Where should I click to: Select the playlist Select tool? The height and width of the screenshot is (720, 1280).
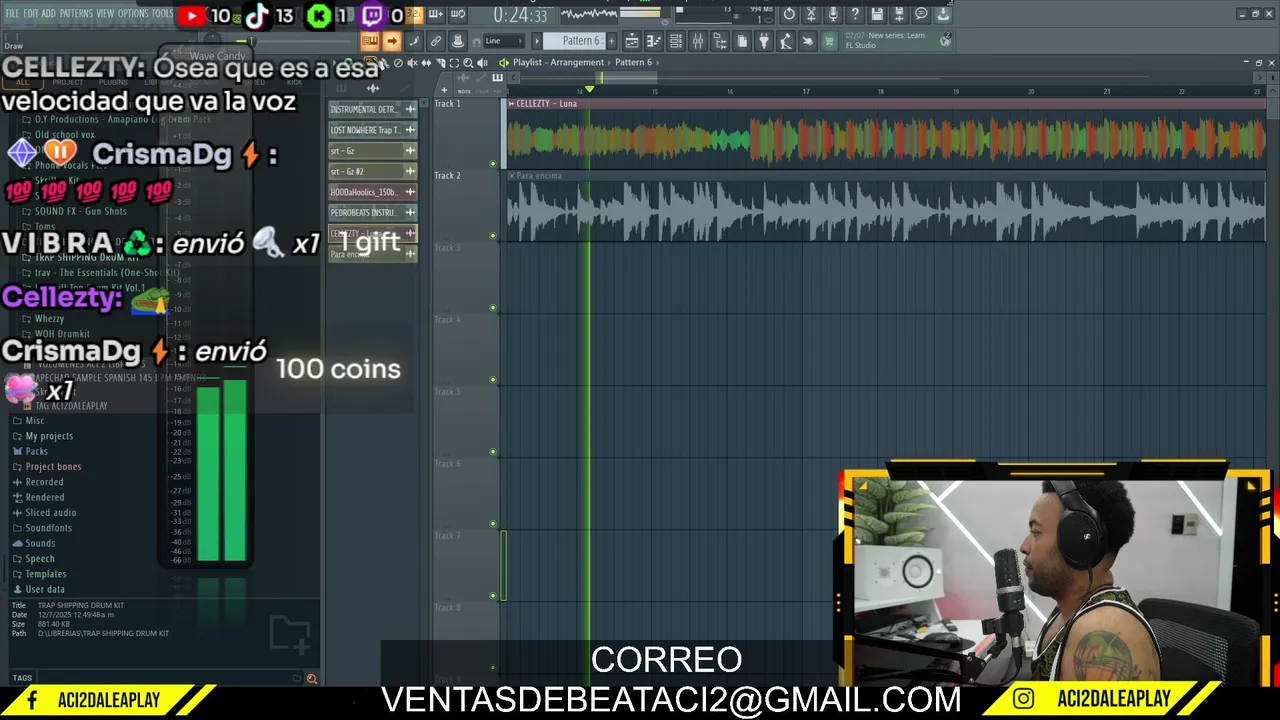coord(454,62)
